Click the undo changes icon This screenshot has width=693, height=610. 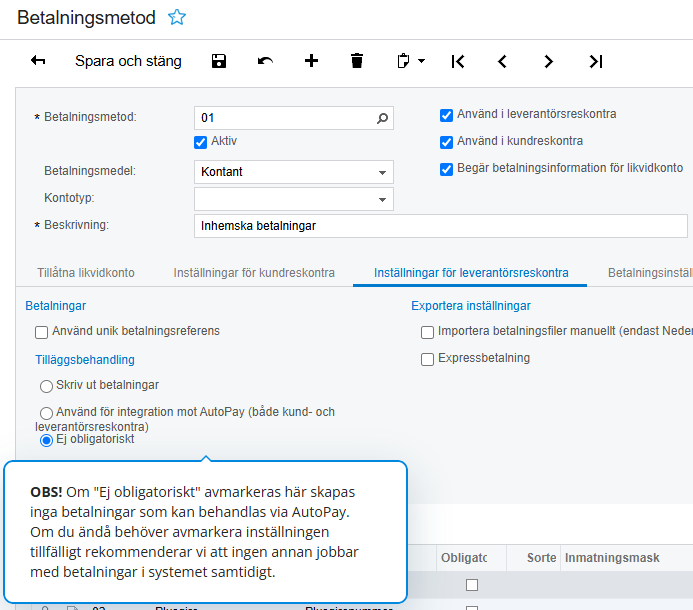(265, 61)
